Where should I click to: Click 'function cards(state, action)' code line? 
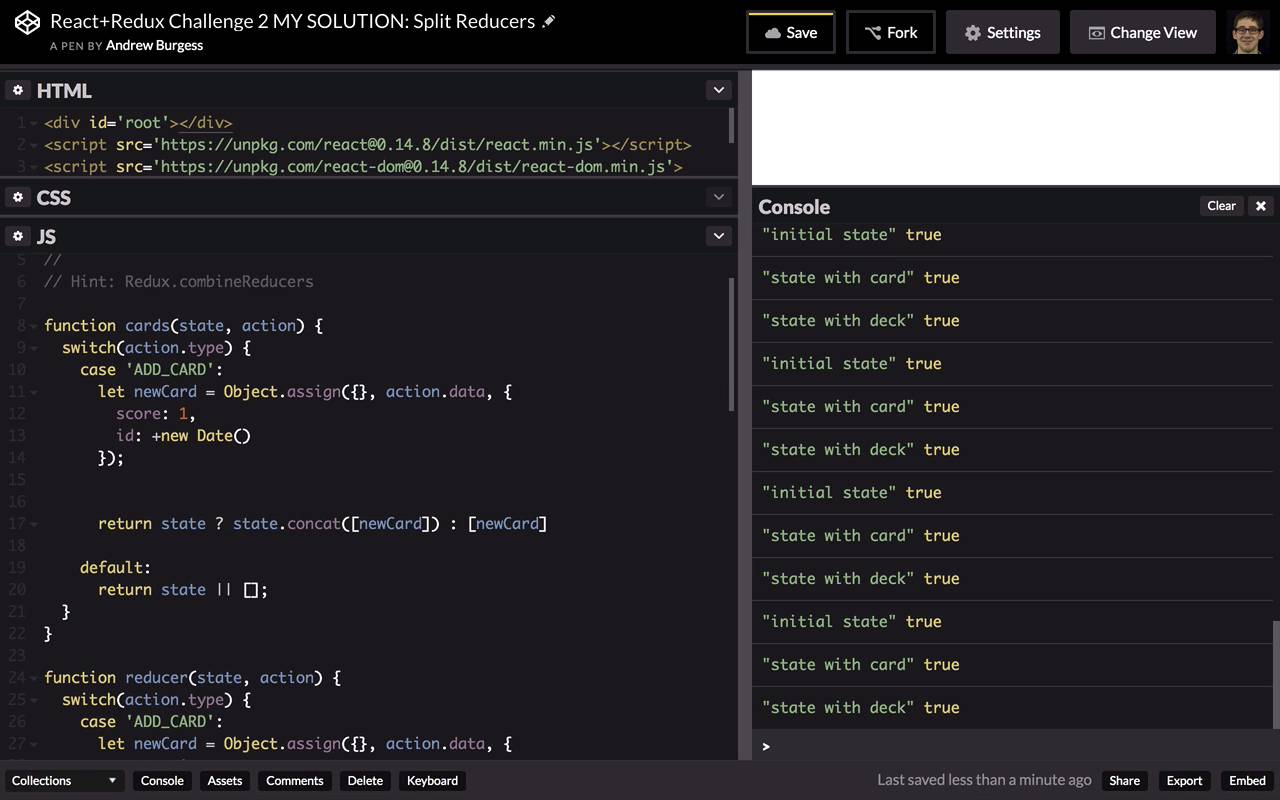pyautogui.click(x=184, y=326)
